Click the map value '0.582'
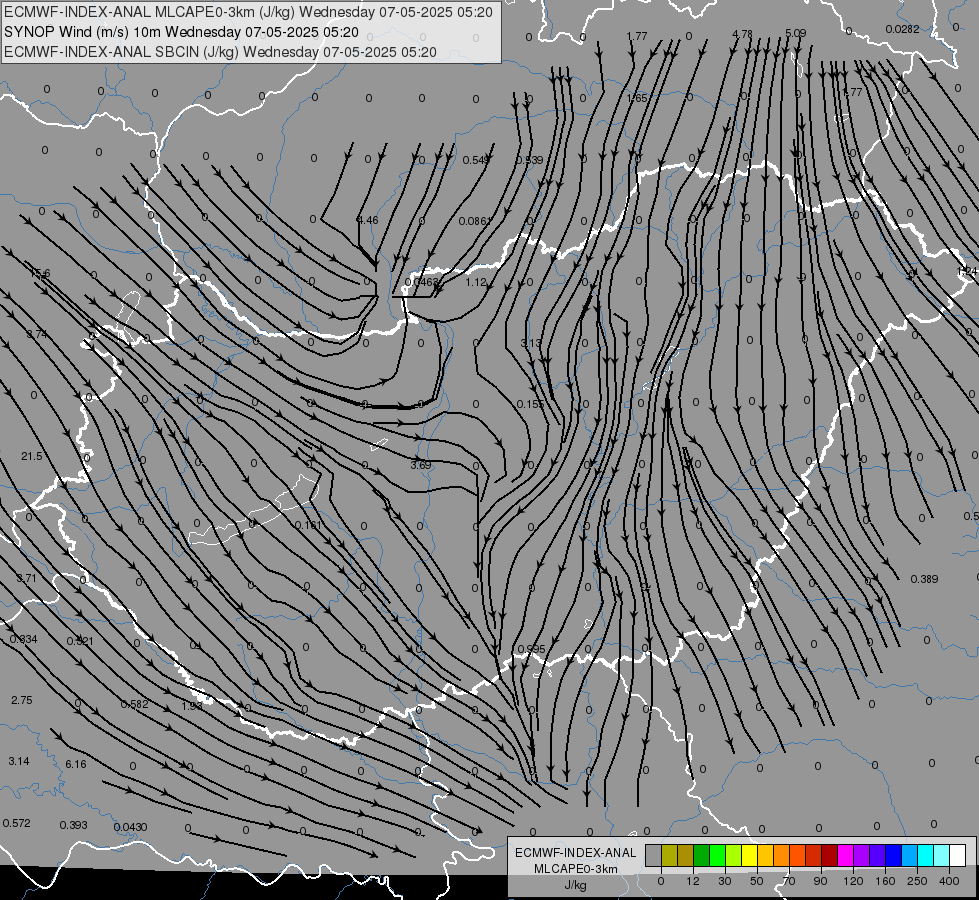 coord(134,704)
